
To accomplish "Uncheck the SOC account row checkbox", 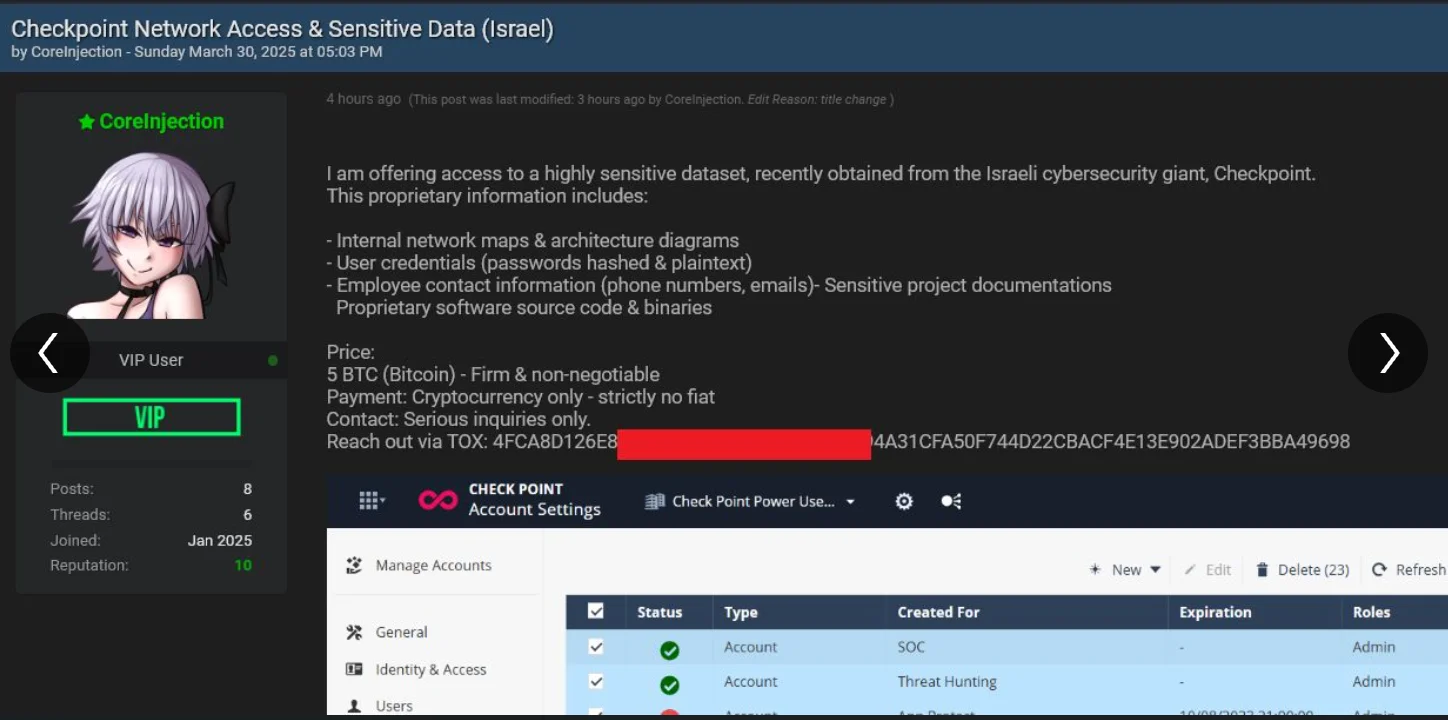I will tap(596, 647).
